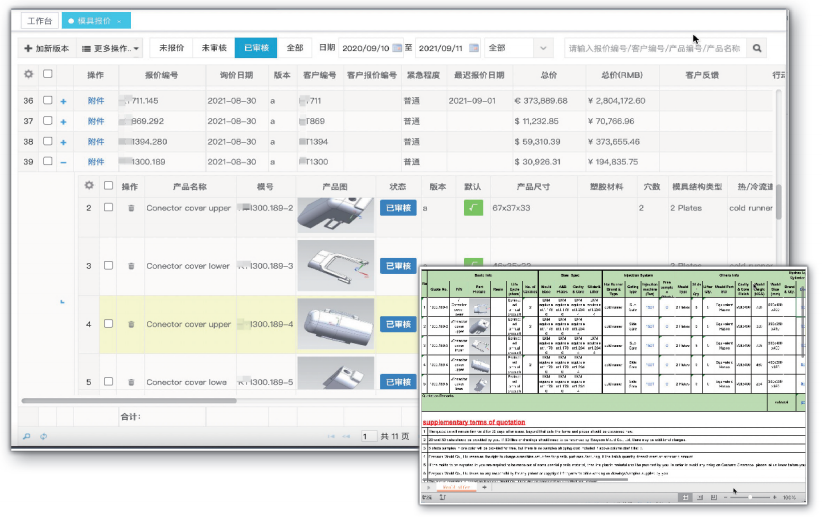Click the footer refresh icon
The image size is (822, 519).
tap(44, 436)
